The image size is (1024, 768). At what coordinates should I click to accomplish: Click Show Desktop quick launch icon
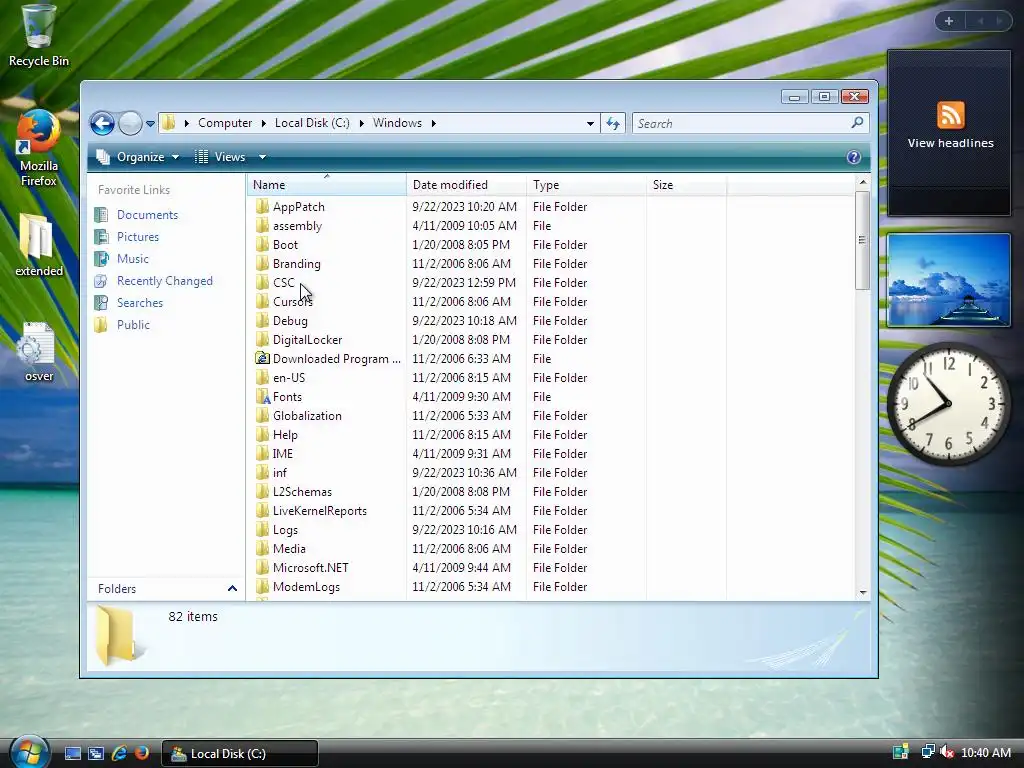click(72, 753)
